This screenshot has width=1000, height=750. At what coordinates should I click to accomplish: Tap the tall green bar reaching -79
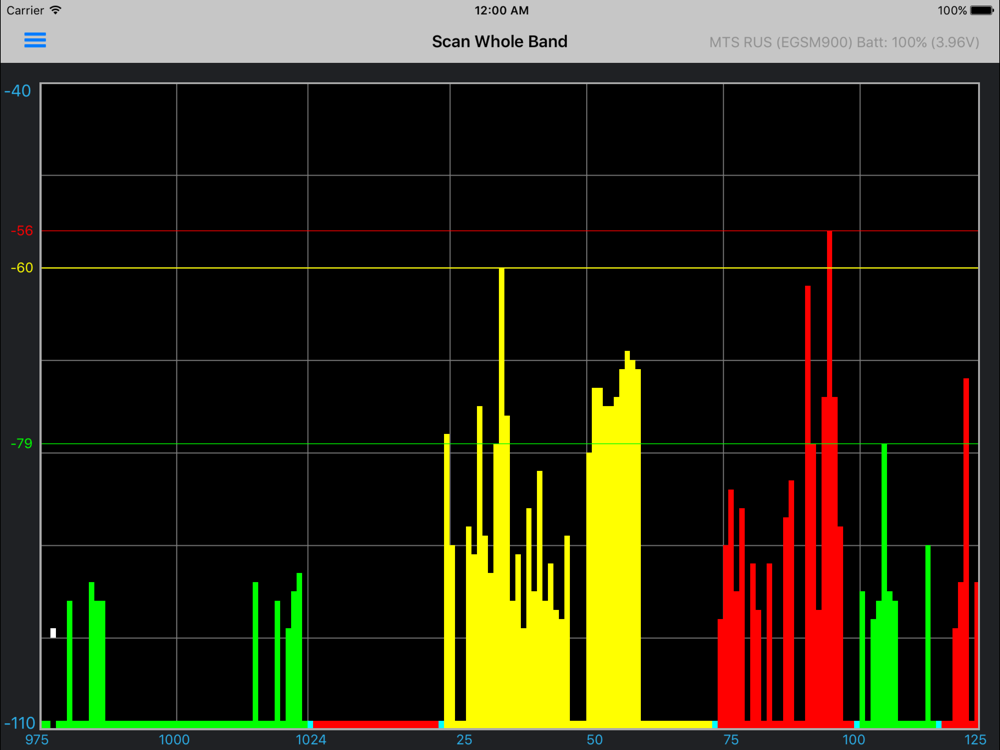[884, 584]
